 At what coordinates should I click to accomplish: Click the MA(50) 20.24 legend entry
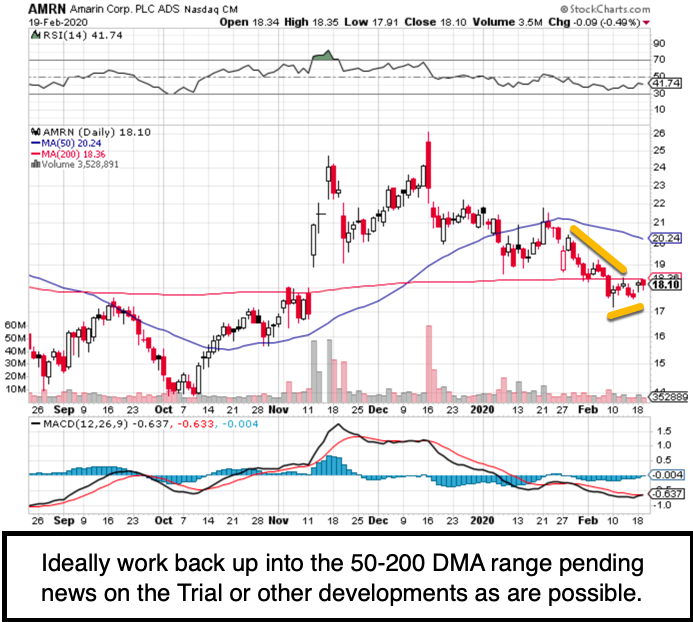coord(66,143)
